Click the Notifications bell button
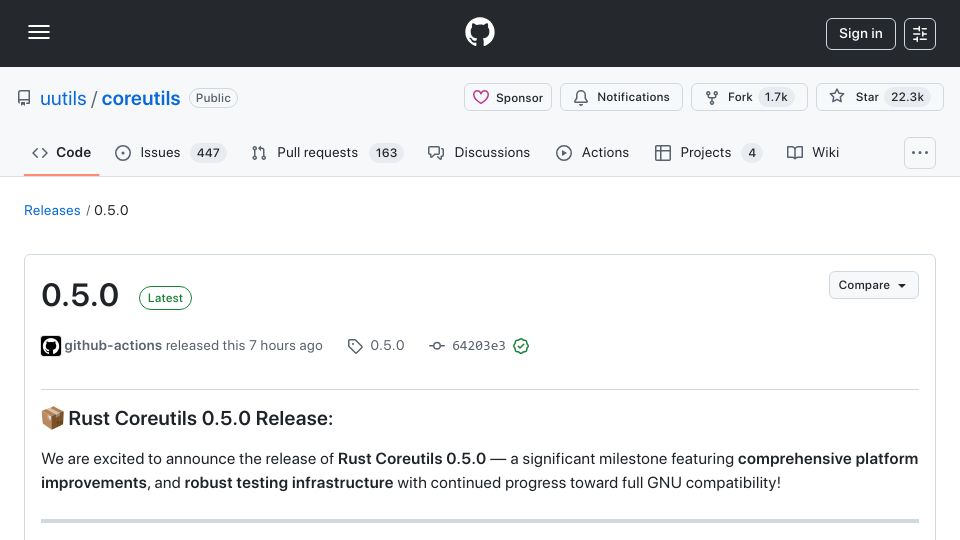The image size is (960, 540). click(x=621, y=97)
